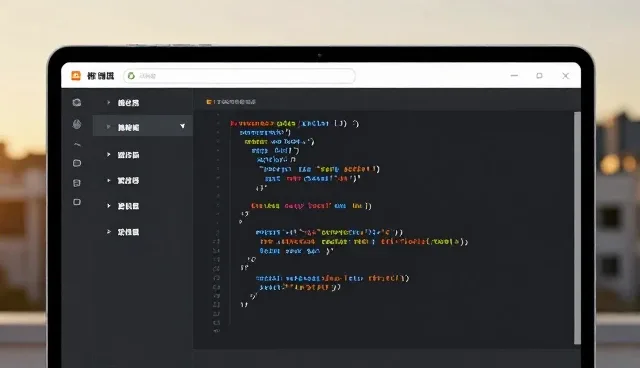The height and width of the screenshot is (368, 640).
Task: Click the breadcrumb file name above the code
Action: point(236,102)
